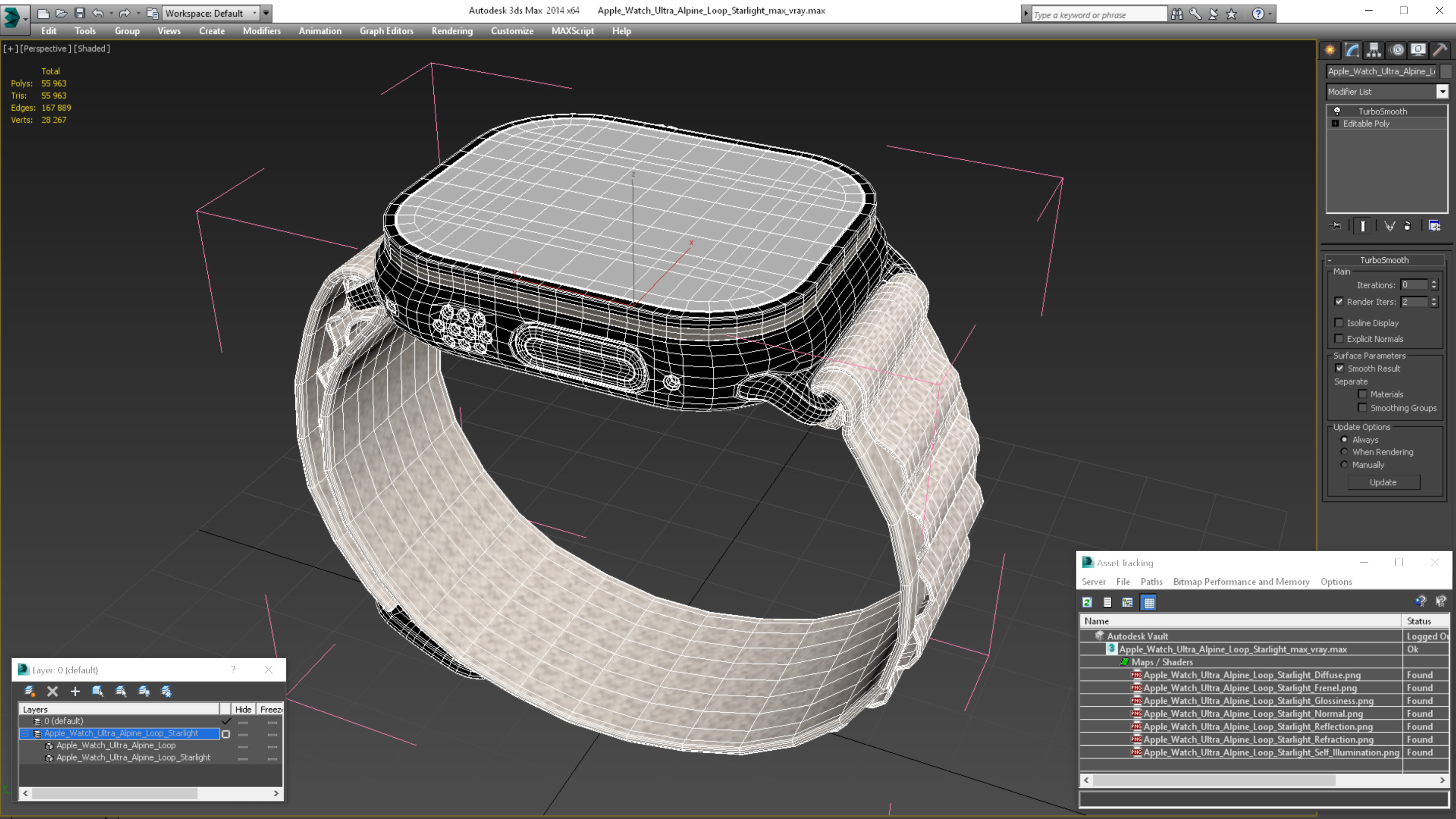
Task: Enable Explicit Normals checkbox
Action: [x=1338, y=339]
